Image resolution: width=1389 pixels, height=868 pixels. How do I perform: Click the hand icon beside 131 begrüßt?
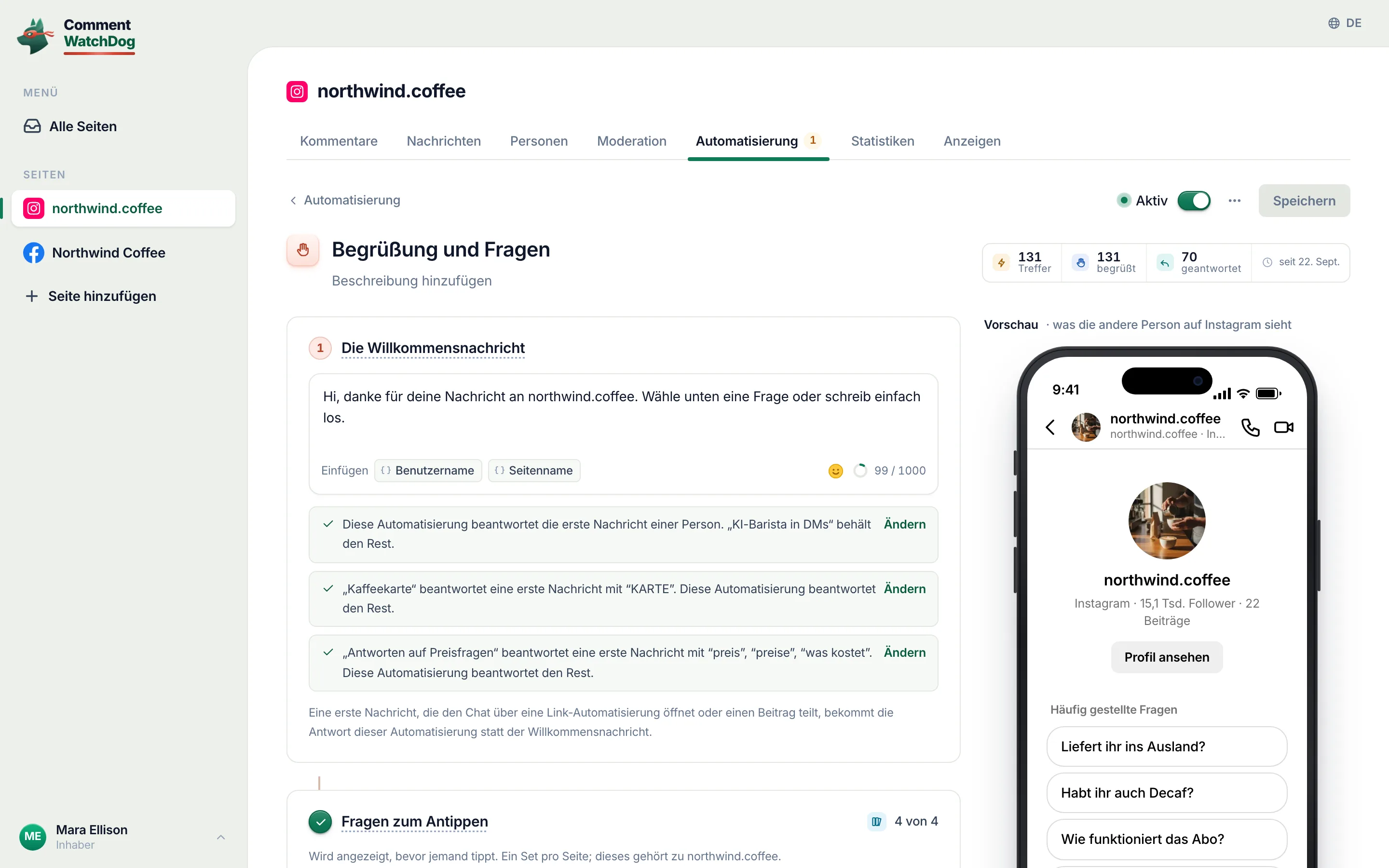point(1081,262)
